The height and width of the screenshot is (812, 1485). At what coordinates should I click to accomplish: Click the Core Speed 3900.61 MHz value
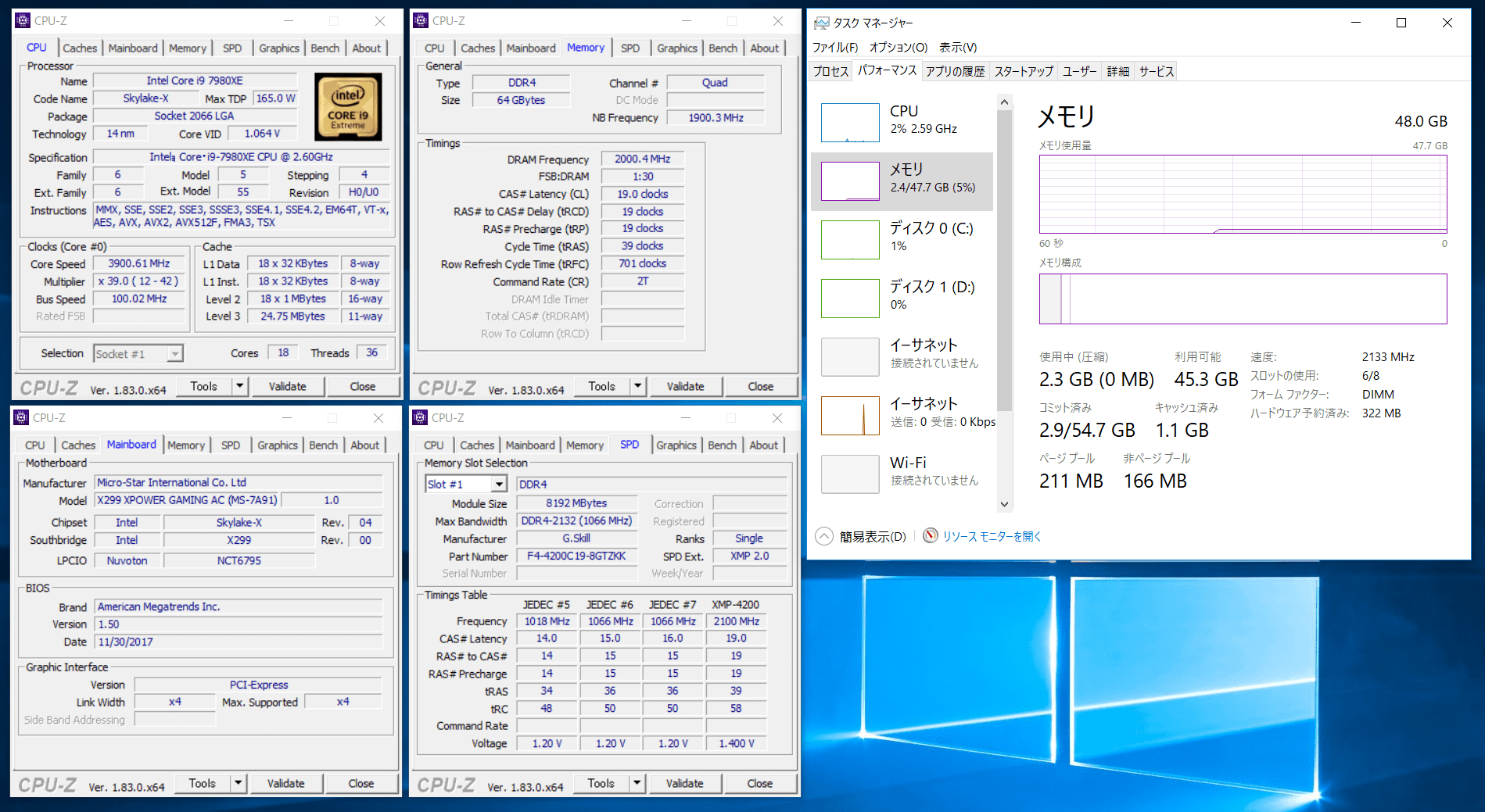138,263
